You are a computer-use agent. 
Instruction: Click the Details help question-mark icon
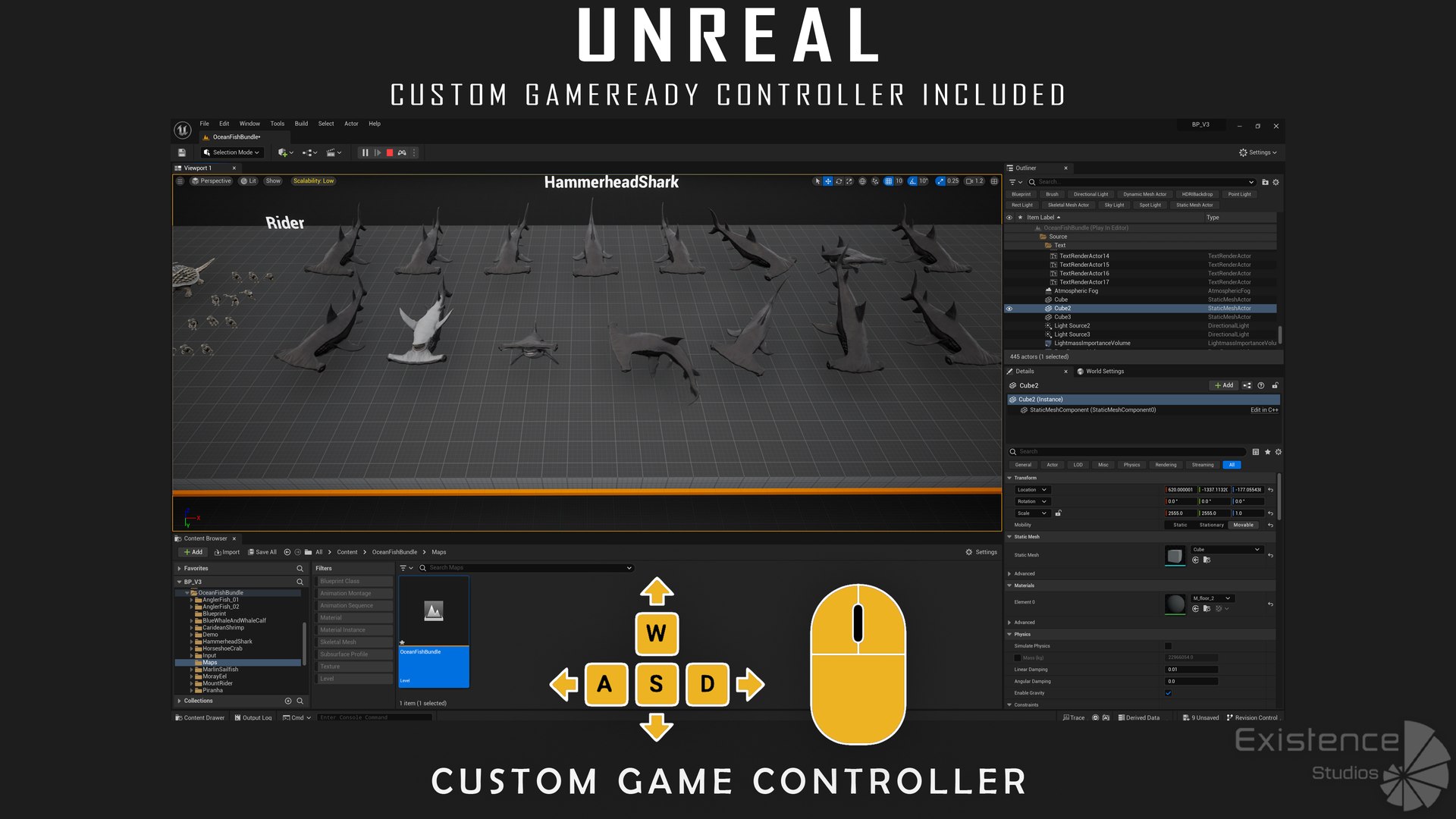coord(1261,386)
